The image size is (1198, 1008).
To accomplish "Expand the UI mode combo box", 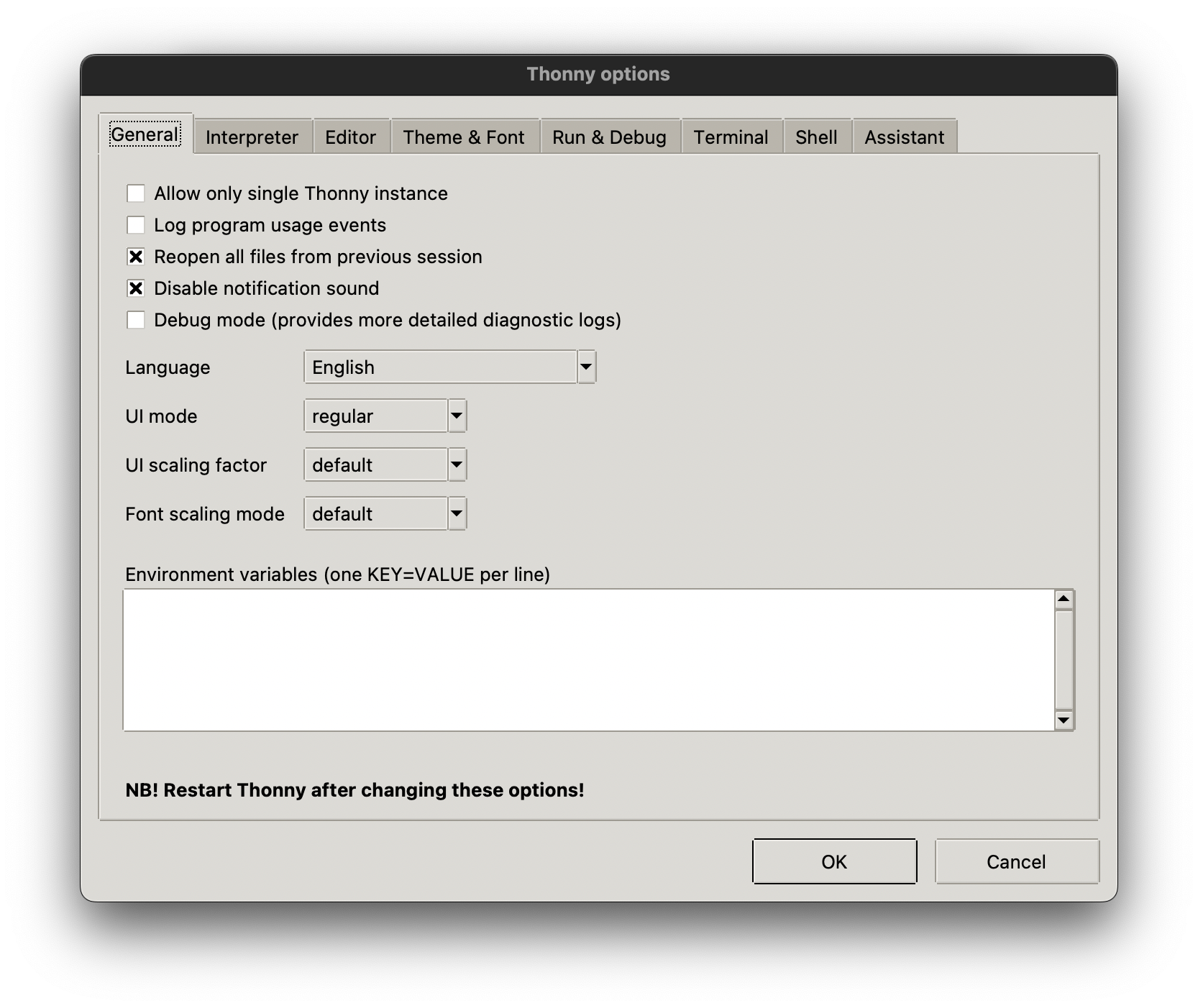I will point(457,416).
